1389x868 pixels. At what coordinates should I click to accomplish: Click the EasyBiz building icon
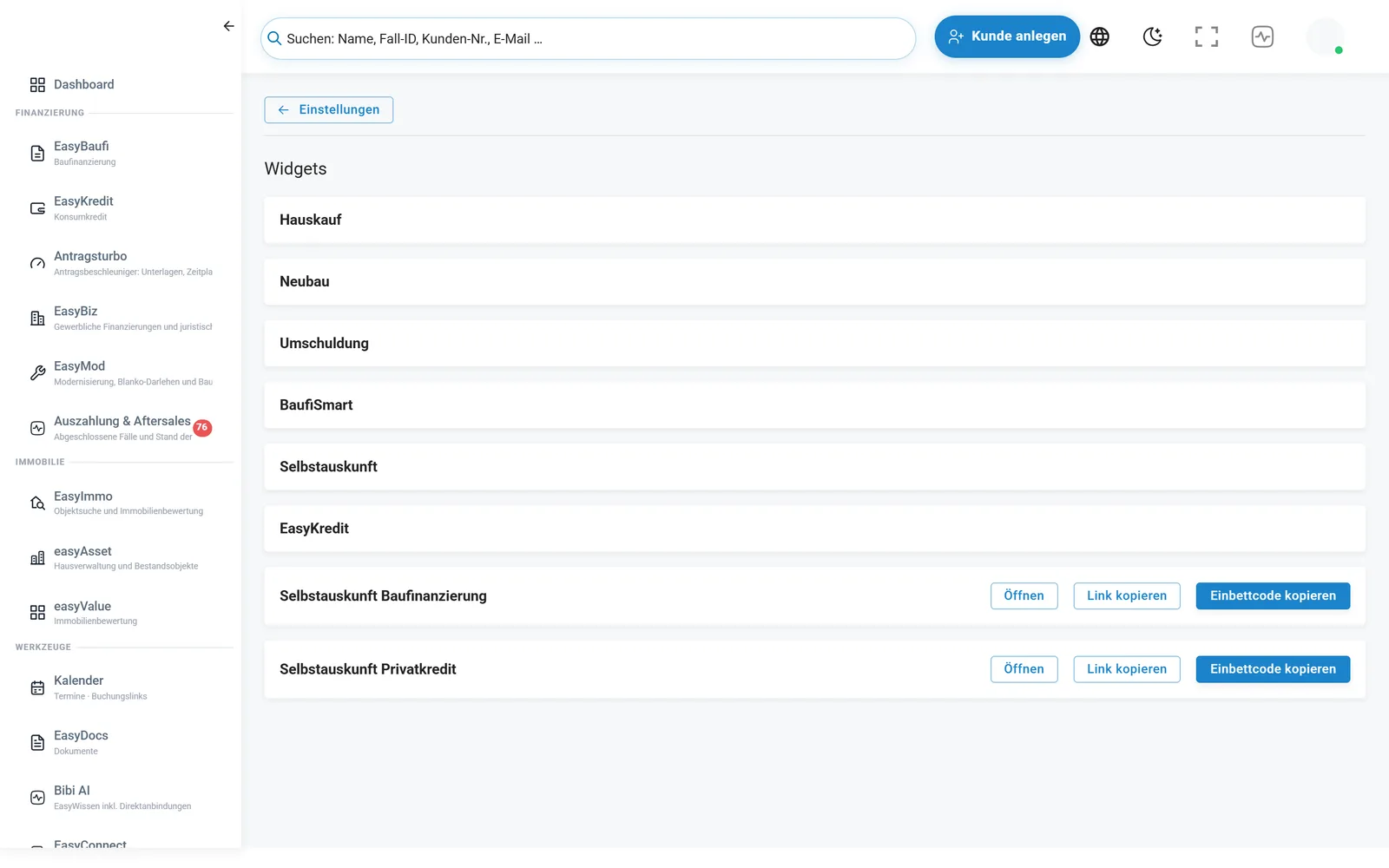coord(37,319)
